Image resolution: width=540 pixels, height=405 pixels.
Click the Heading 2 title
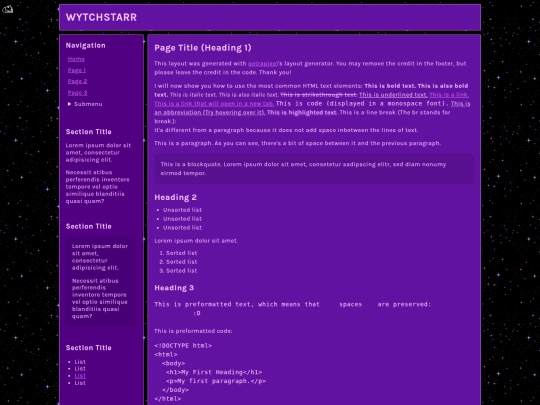175,197
